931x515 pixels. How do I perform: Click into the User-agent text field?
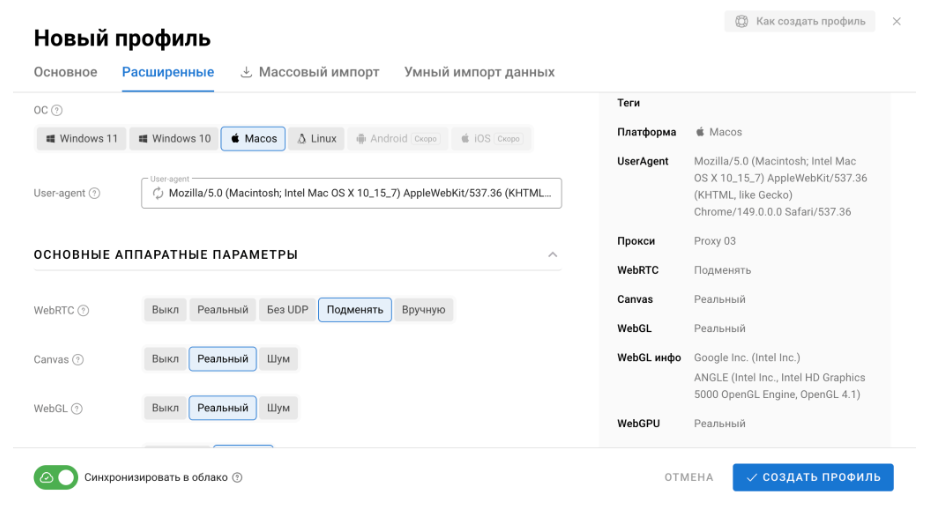tap(352, 193)
